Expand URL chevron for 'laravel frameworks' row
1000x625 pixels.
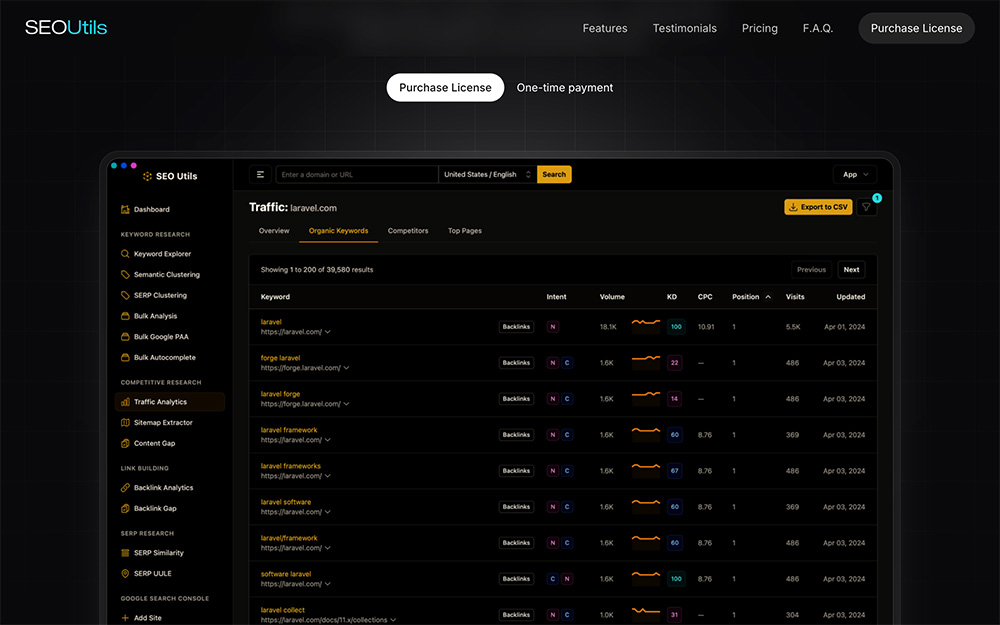328,476
